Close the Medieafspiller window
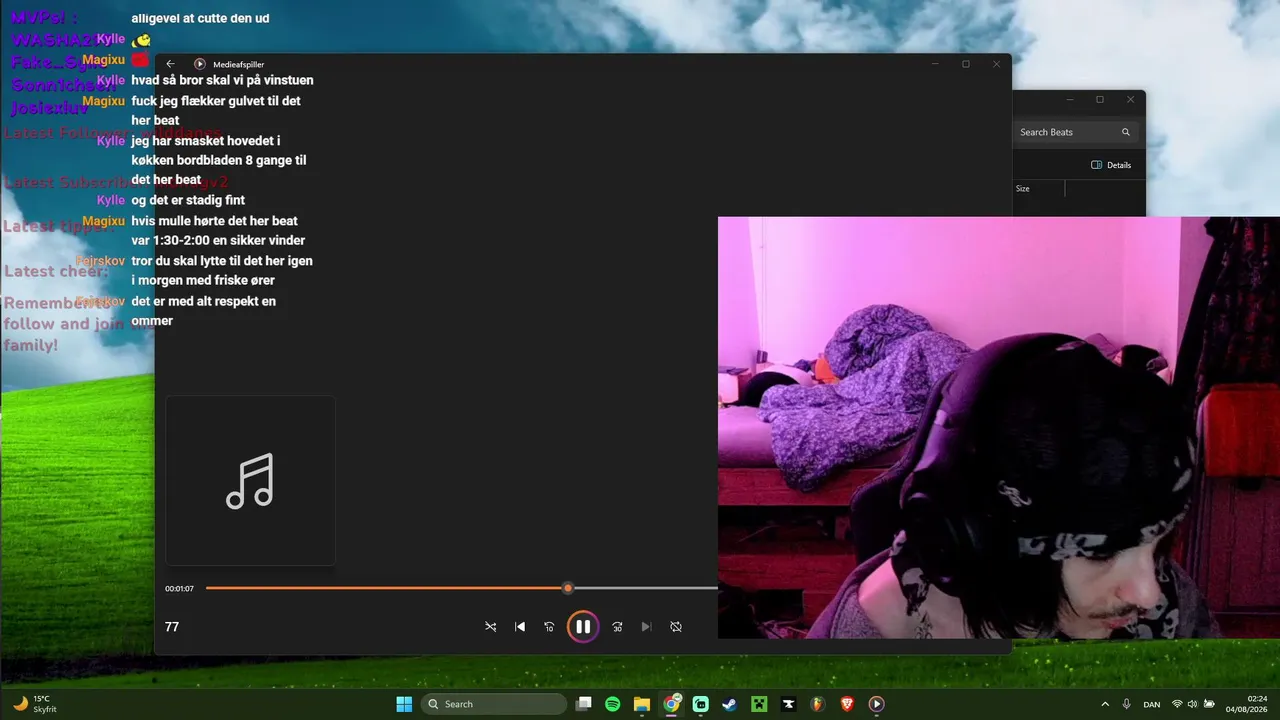This screenshot has height=720, width=1280. [x=996, y=64]
